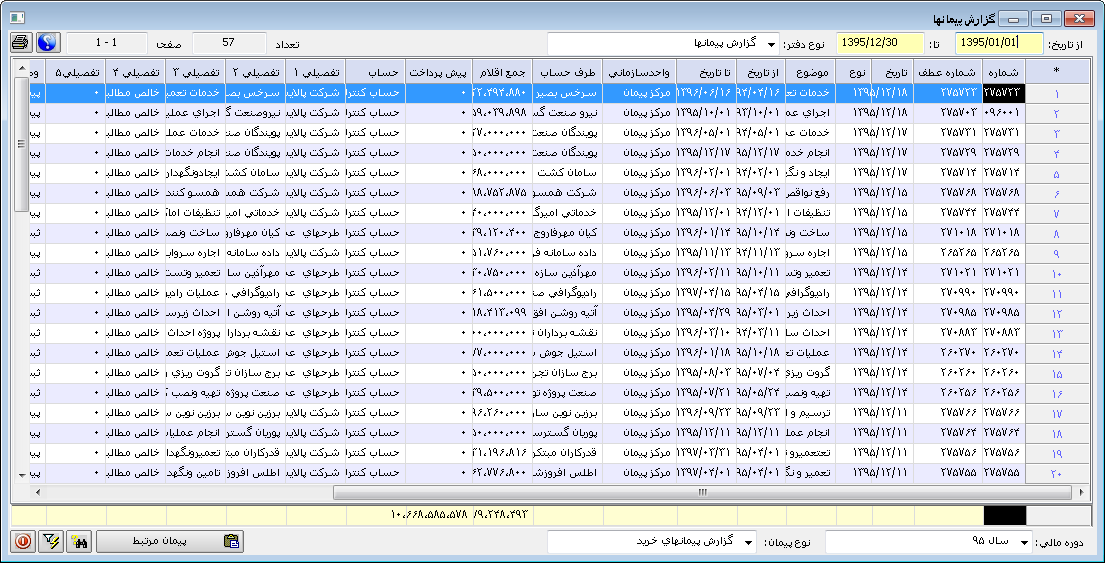Click the شماره column header
This screenshot has width=1105, height=563.
coord(1002,73)
